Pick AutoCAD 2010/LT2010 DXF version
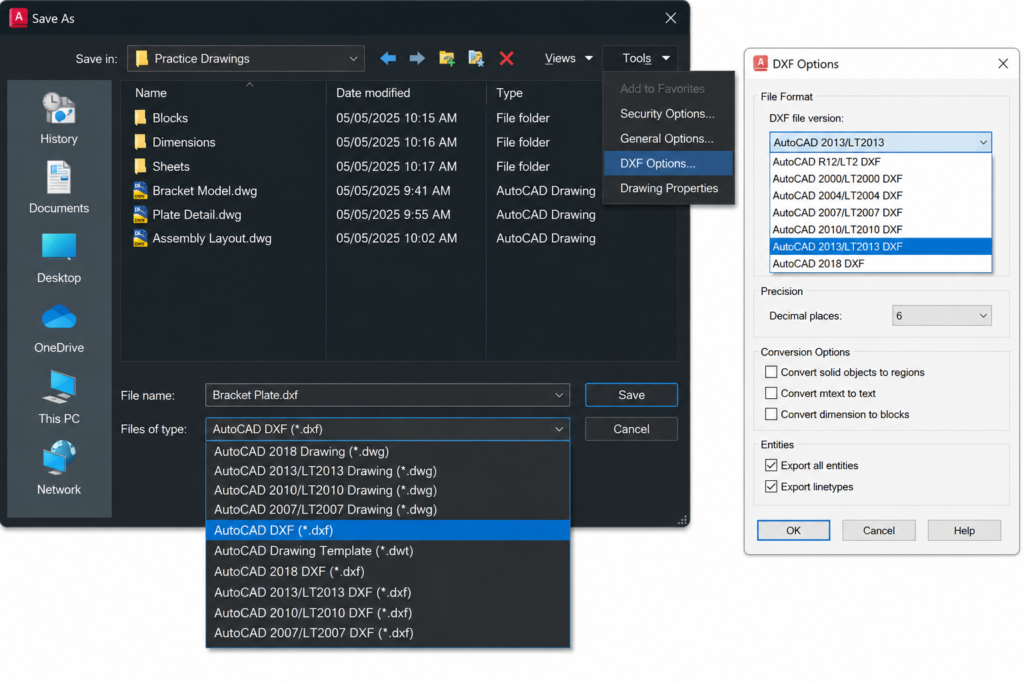This screenshot has height=683, width=1024. tap(880, 229)
